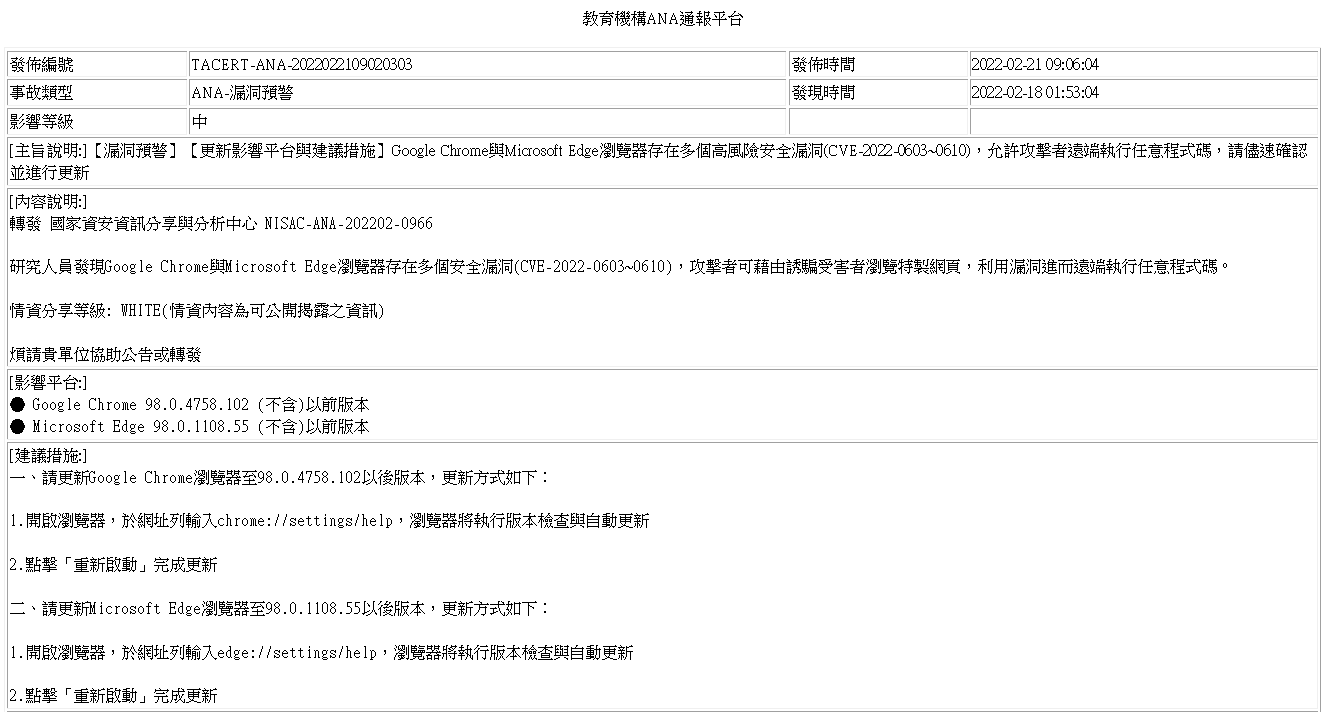Click the [建議措施:] heading

(x=48, y=456)
